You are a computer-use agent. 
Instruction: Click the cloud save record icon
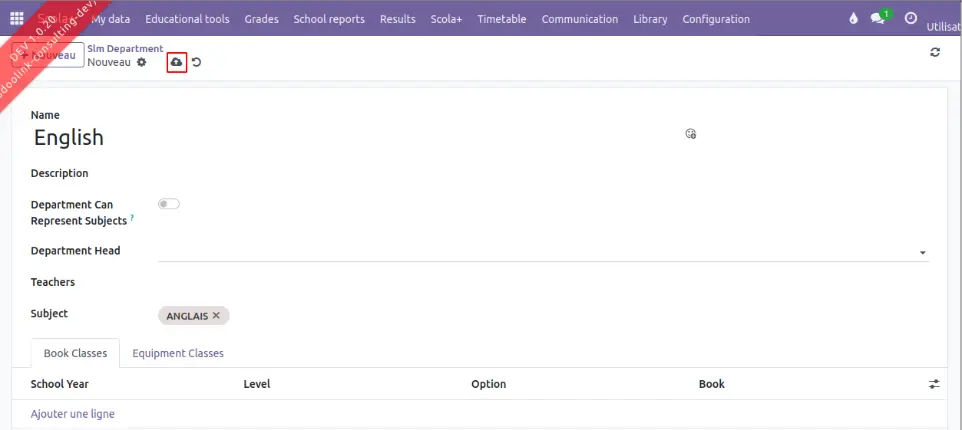[177, 62]
